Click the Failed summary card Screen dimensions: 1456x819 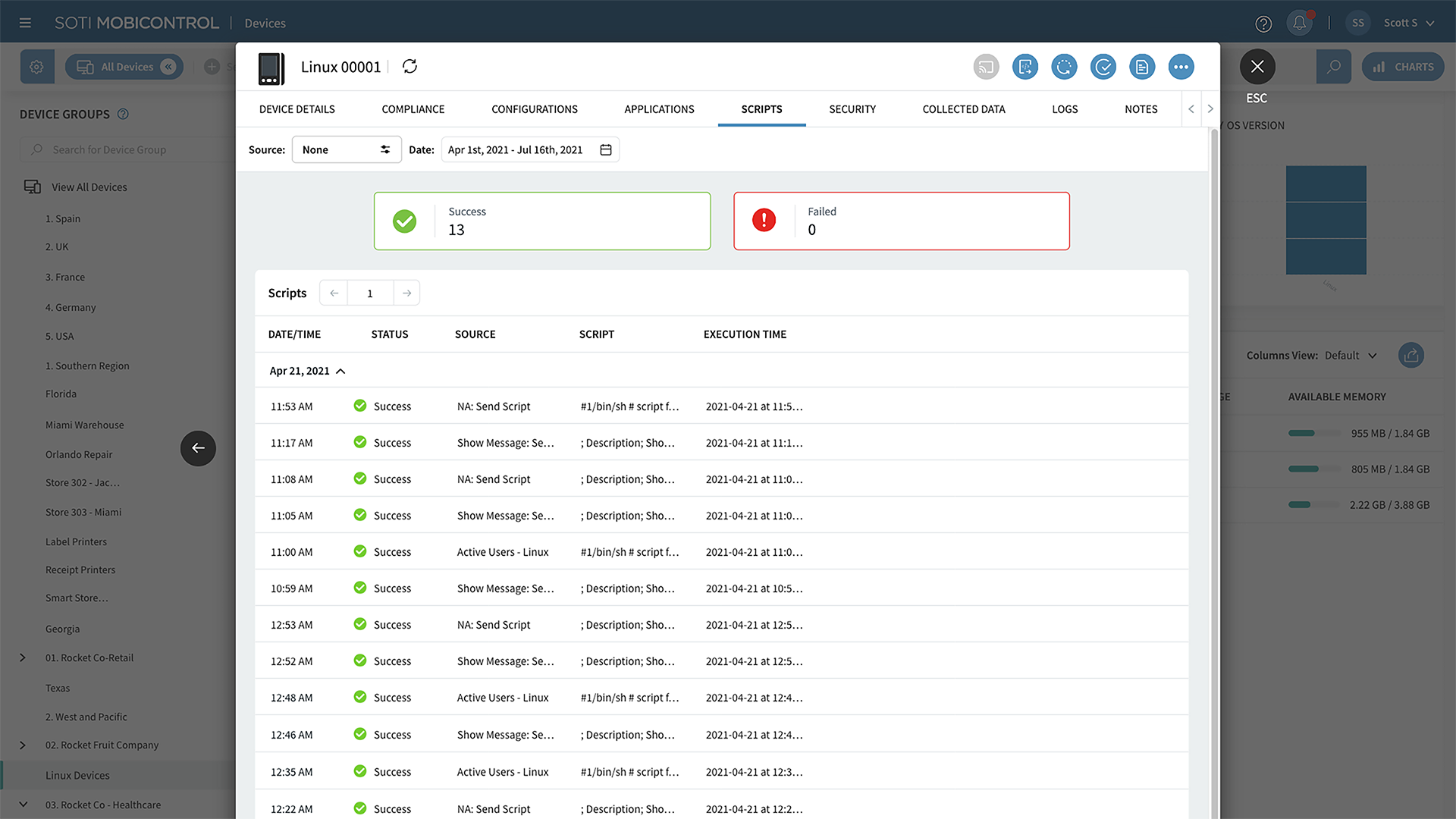902,221
